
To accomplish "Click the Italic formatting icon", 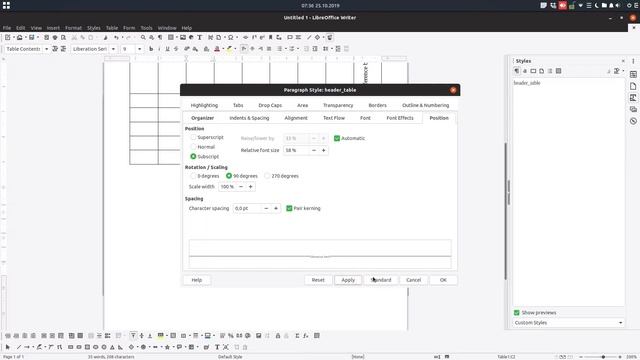I will pyautogui.click(x=159, y=49).
